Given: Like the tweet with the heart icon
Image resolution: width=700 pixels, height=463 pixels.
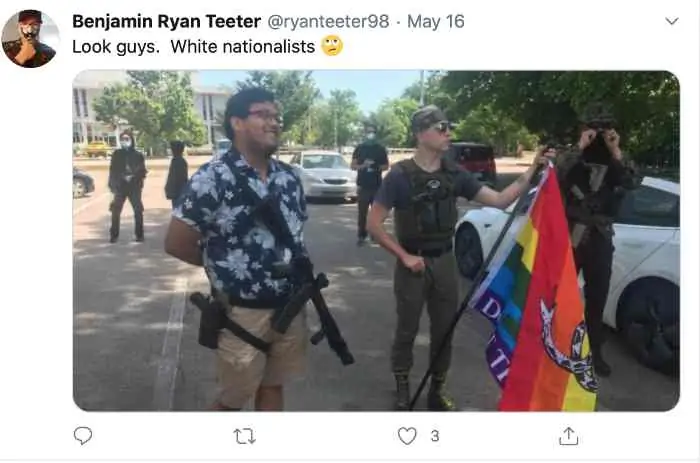Looking at the screenshot, I should point(407,436).
